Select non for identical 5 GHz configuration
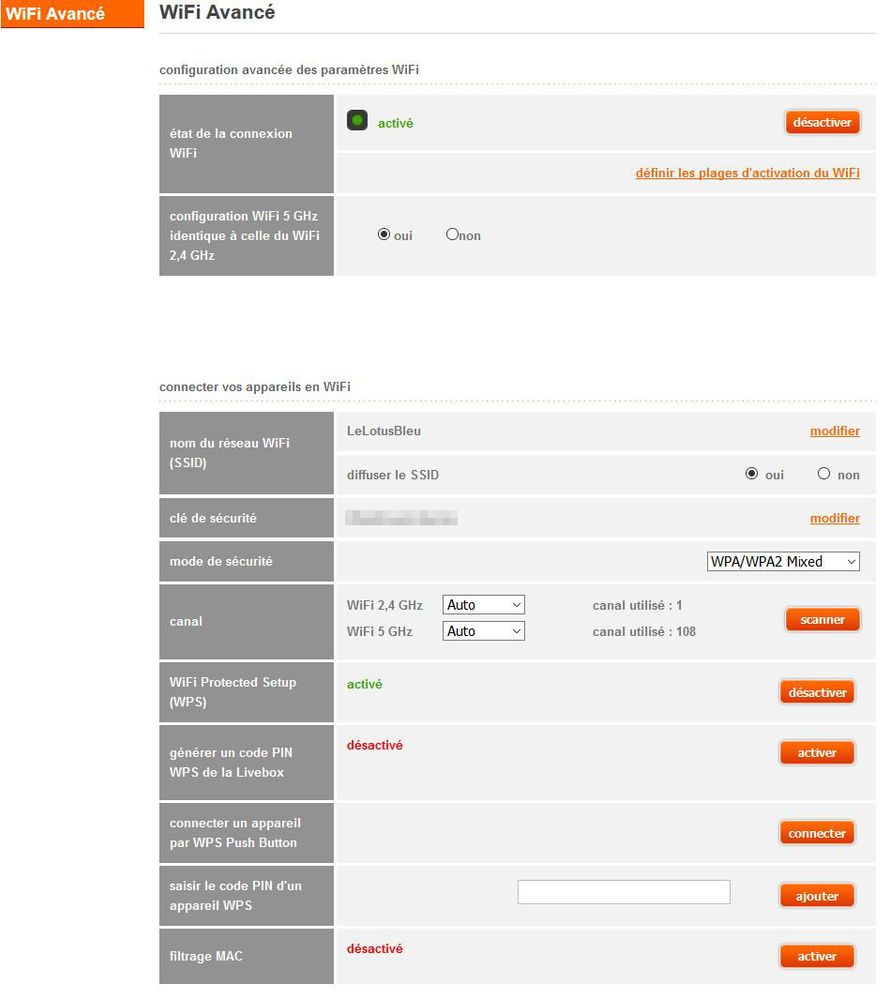 452,234
